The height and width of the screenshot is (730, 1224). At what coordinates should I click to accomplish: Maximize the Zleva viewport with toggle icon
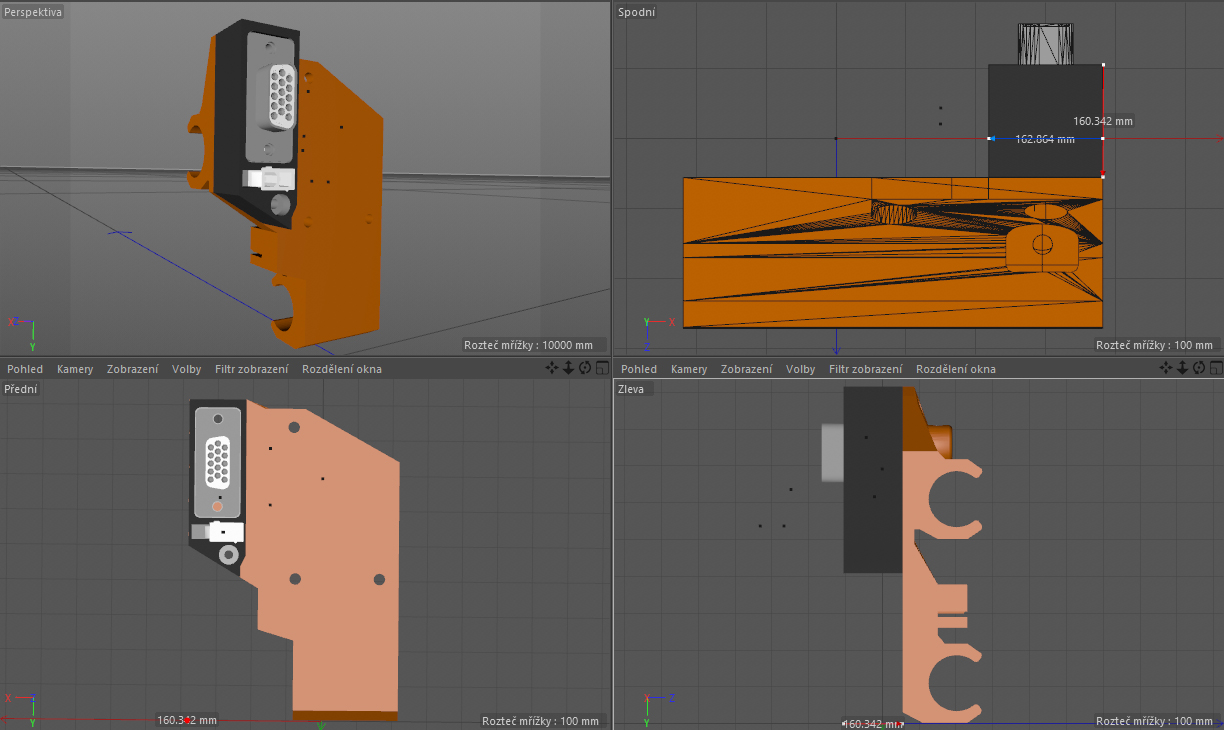point(1216,368)
